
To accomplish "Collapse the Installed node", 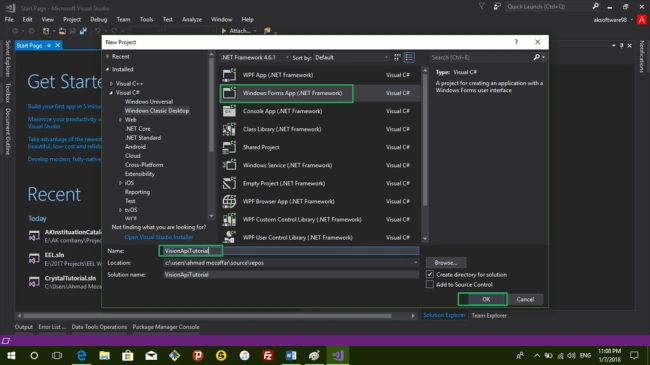I will [x=108, y=69].
